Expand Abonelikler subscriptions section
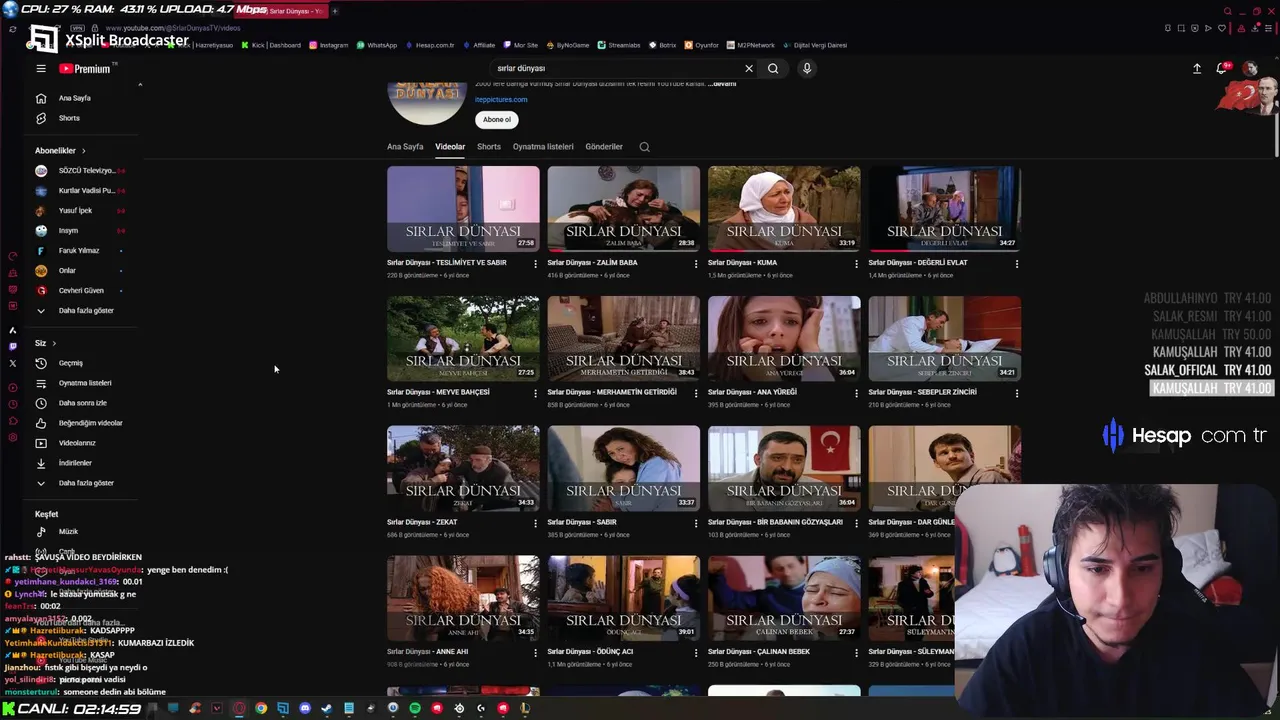 click(x=61, y=151)
